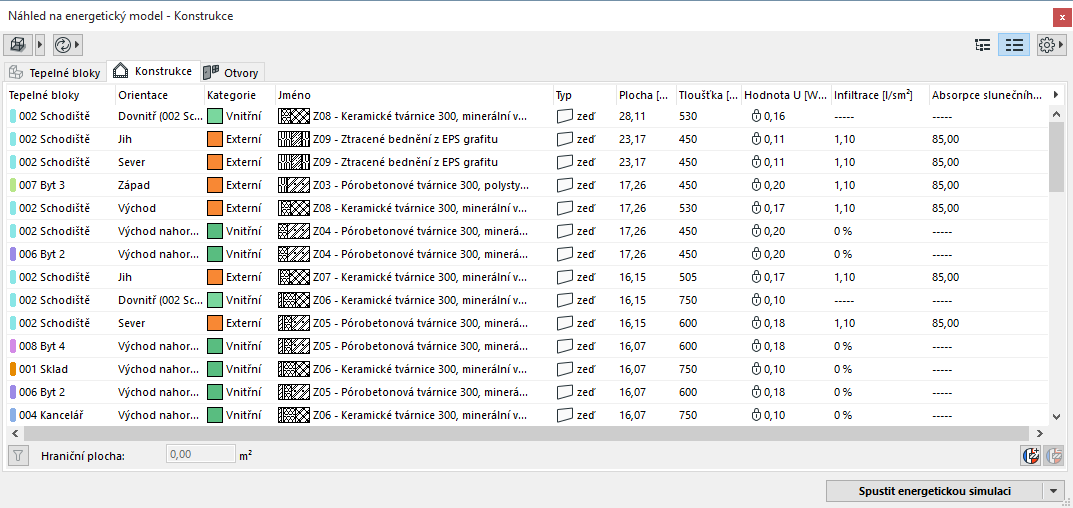Select the 001 Sklad row
This screenshot has height=508, width=1073.
pos(527,369)
